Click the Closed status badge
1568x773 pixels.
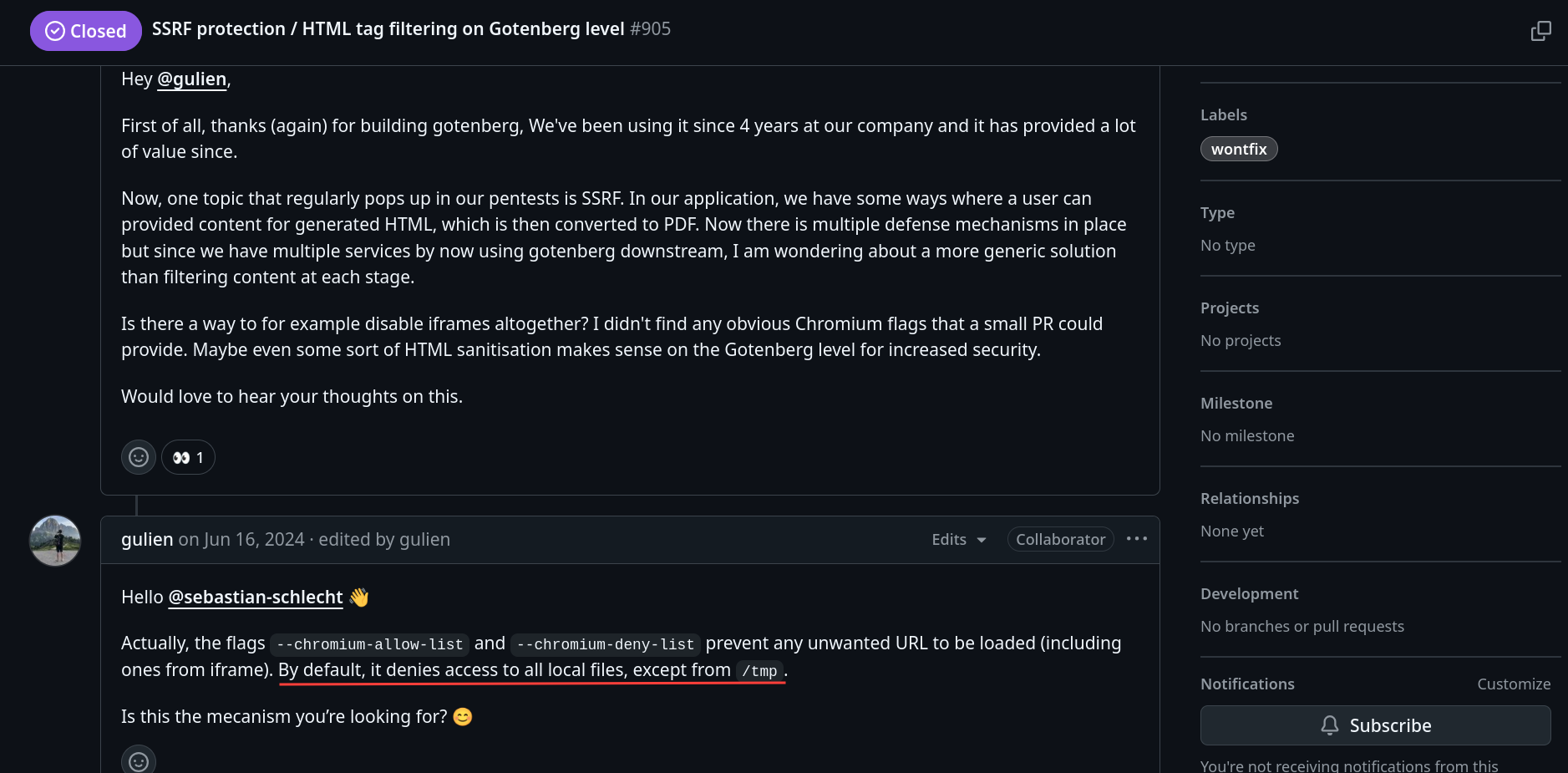coord(85,31)
